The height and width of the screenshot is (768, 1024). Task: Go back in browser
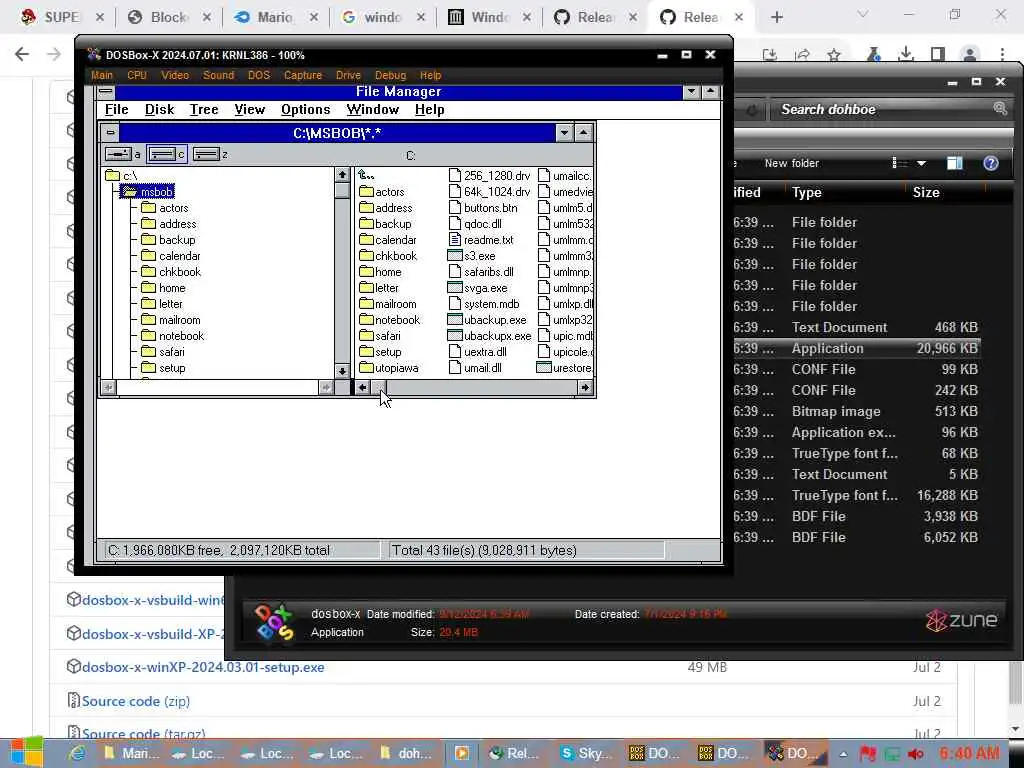point(22,54)
